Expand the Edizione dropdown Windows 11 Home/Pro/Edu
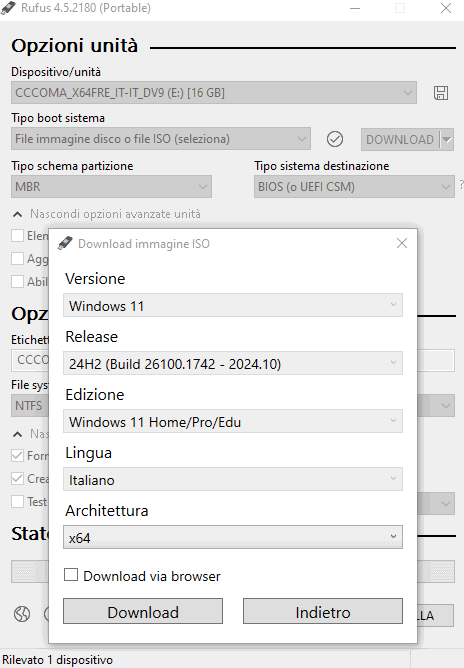This screenshot has height=668, width=464. click(233, 421)
